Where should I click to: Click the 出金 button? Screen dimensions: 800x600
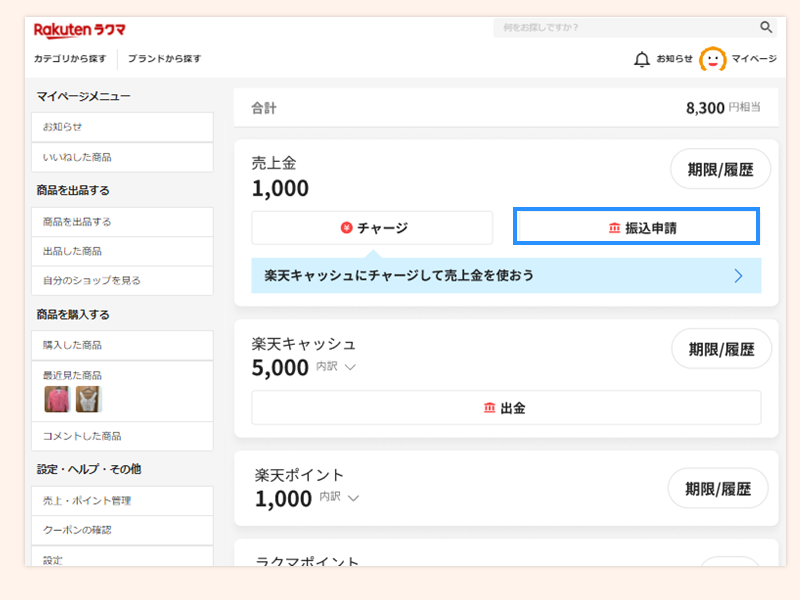pyautogui.click(x=506, y=408)
